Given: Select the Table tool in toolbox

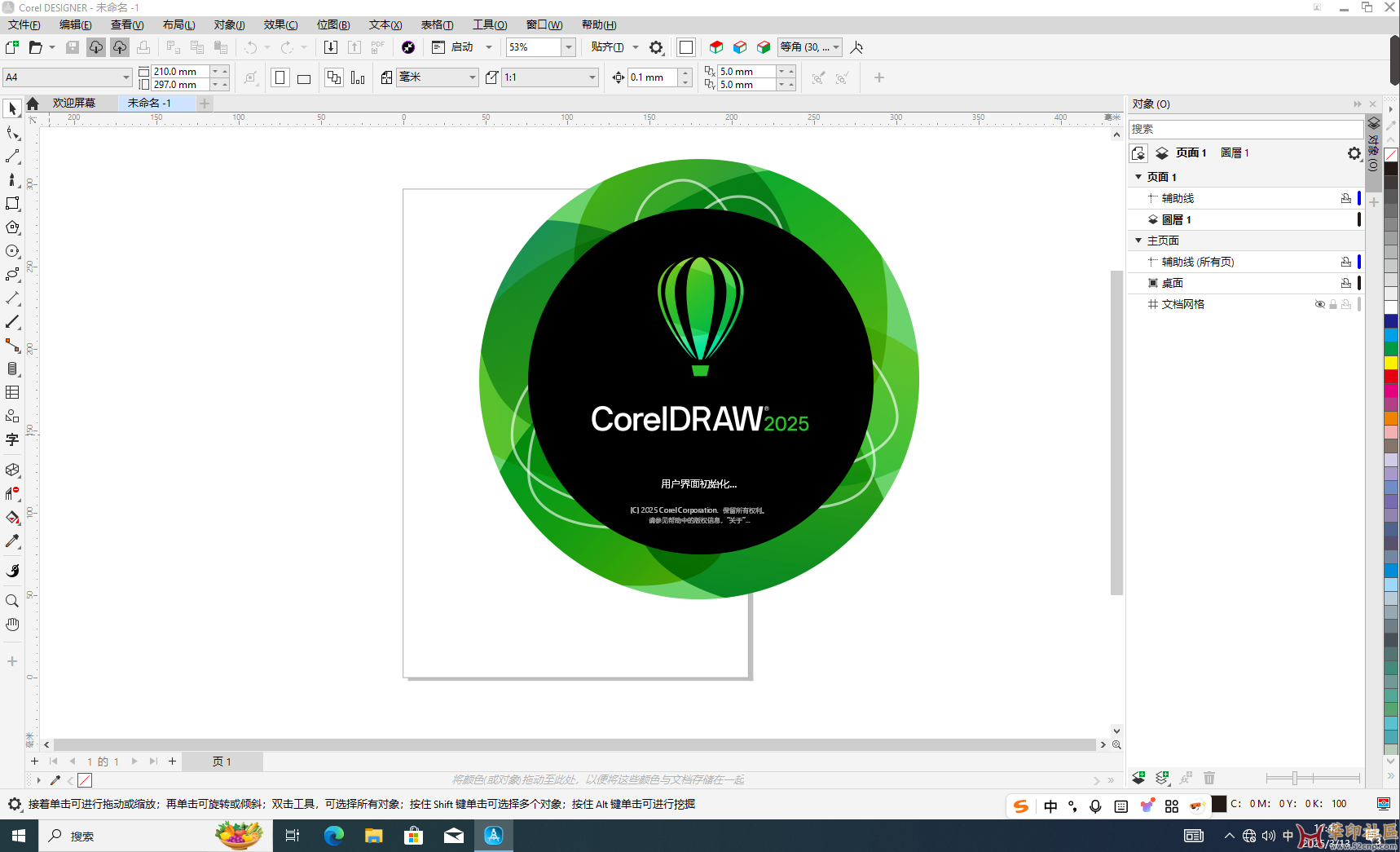Looking at the screenshot, I should [x=12, y=392].
